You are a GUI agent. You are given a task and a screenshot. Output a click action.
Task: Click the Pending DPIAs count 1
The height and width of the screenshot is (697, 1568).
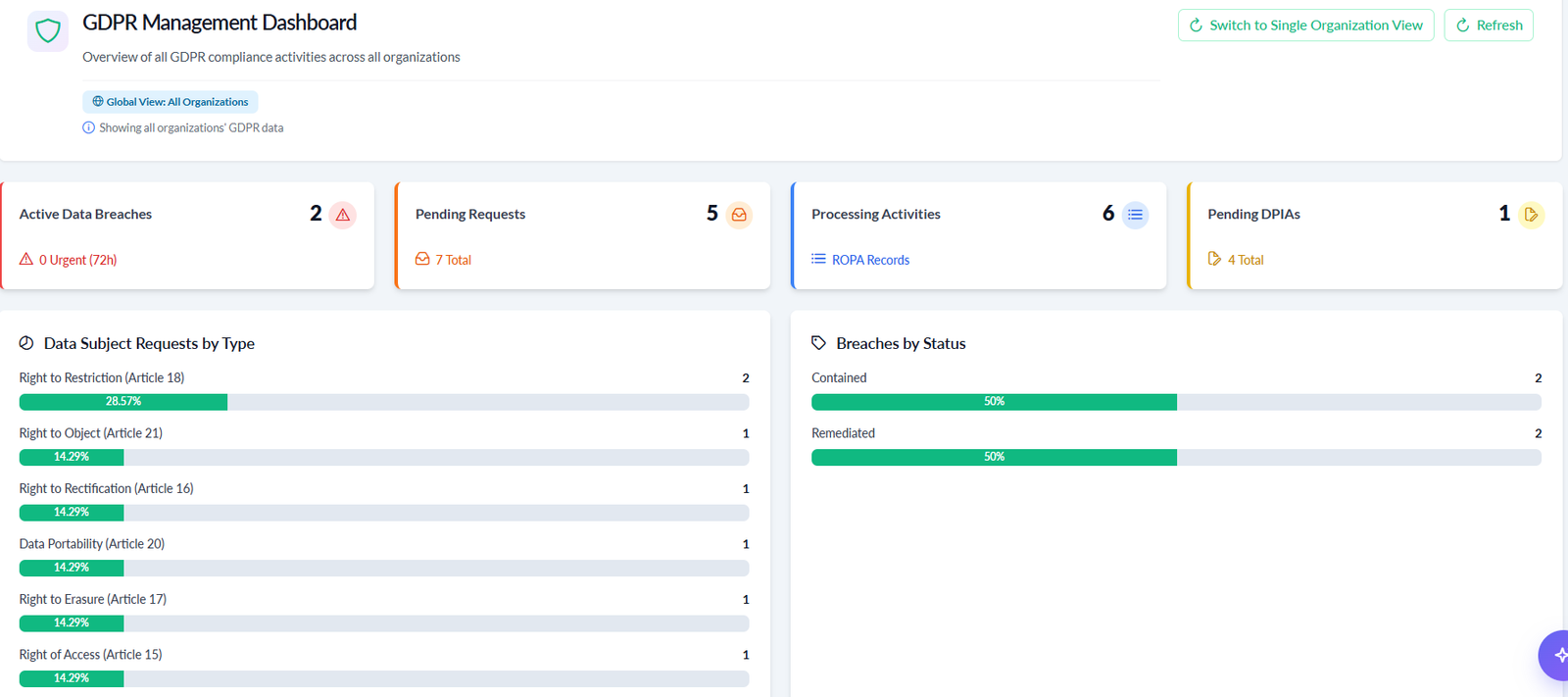coord(1504,214)
